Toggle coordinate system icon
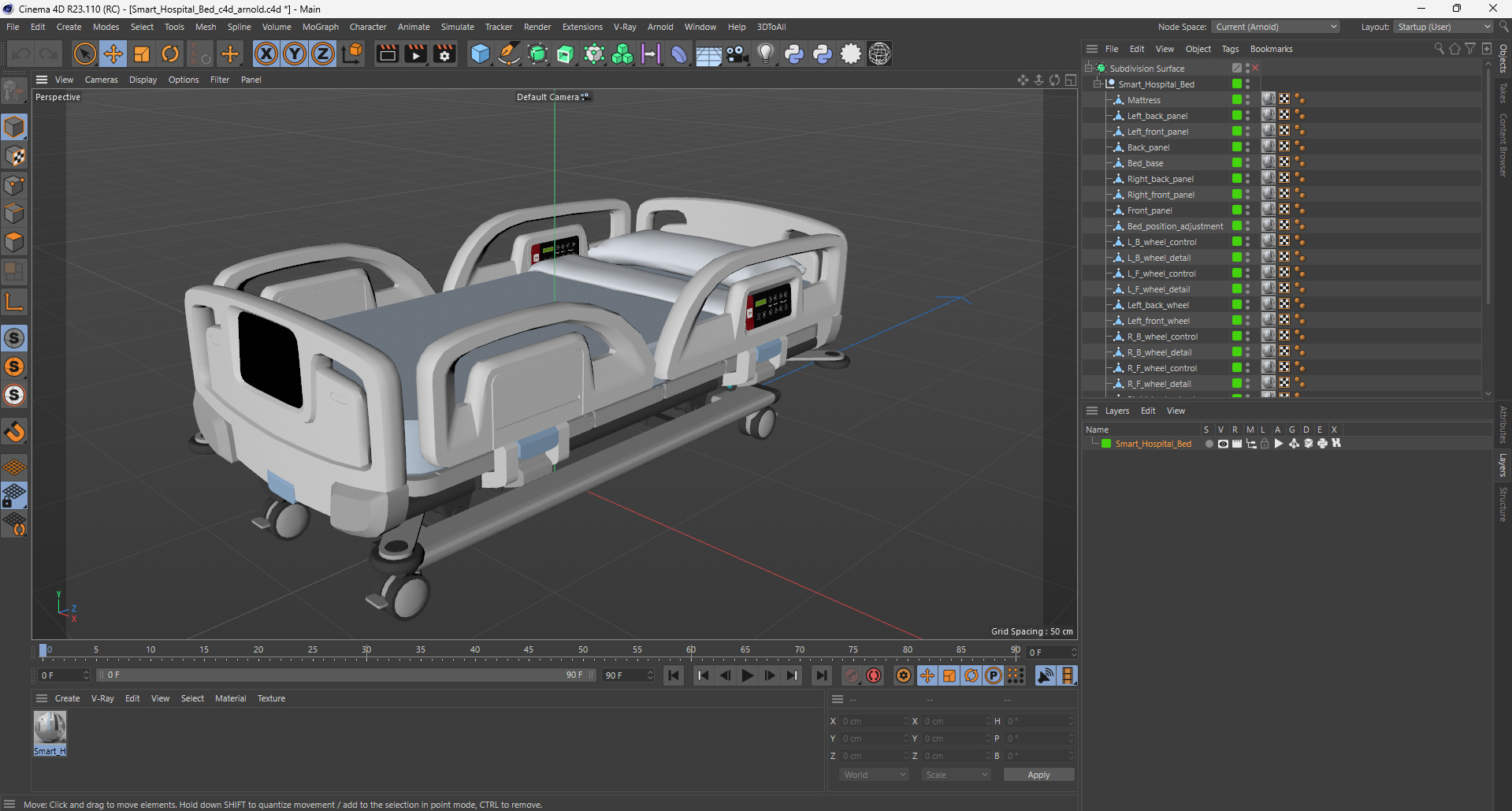The height and width of the screenshot is (811, 1512). [x=353, y=54]
